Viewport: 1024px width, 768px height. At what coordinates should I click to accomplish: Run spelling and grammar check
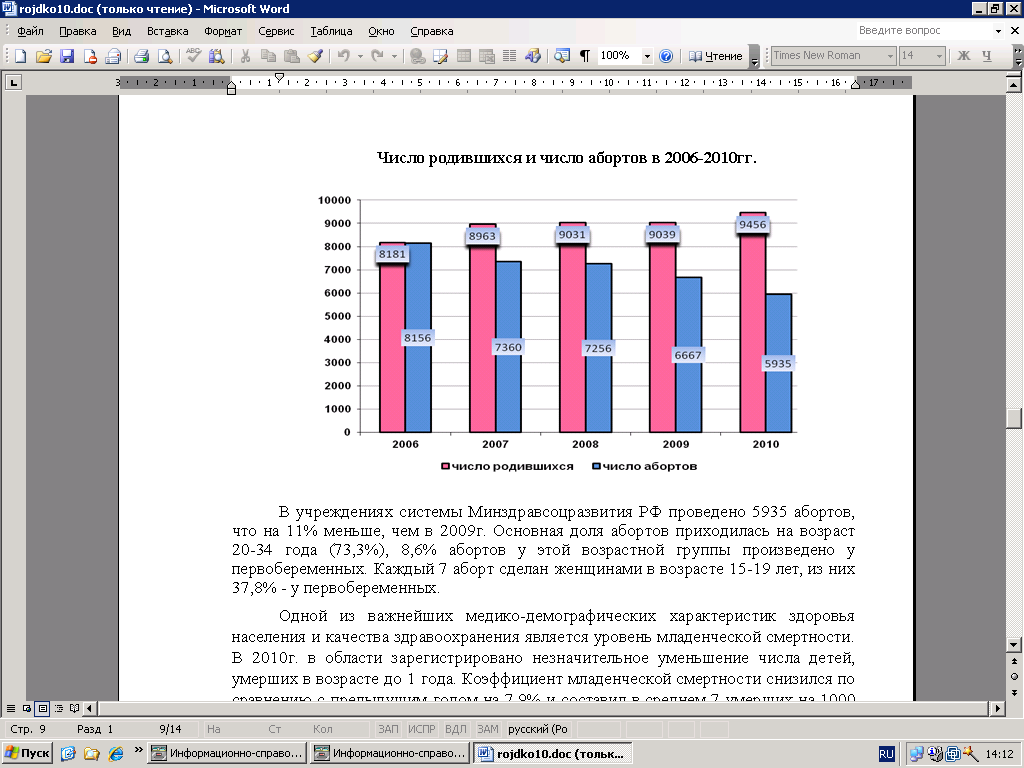tap(193, 56)
